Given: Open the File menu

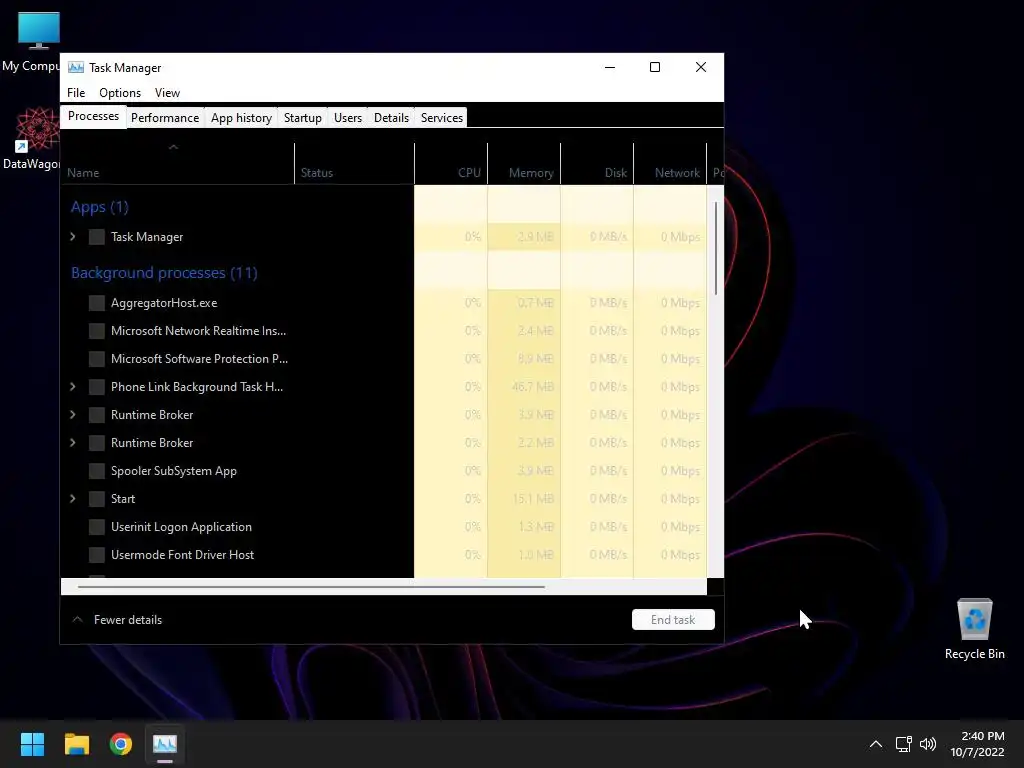Looking at the screenshot, I should point(76,93).
